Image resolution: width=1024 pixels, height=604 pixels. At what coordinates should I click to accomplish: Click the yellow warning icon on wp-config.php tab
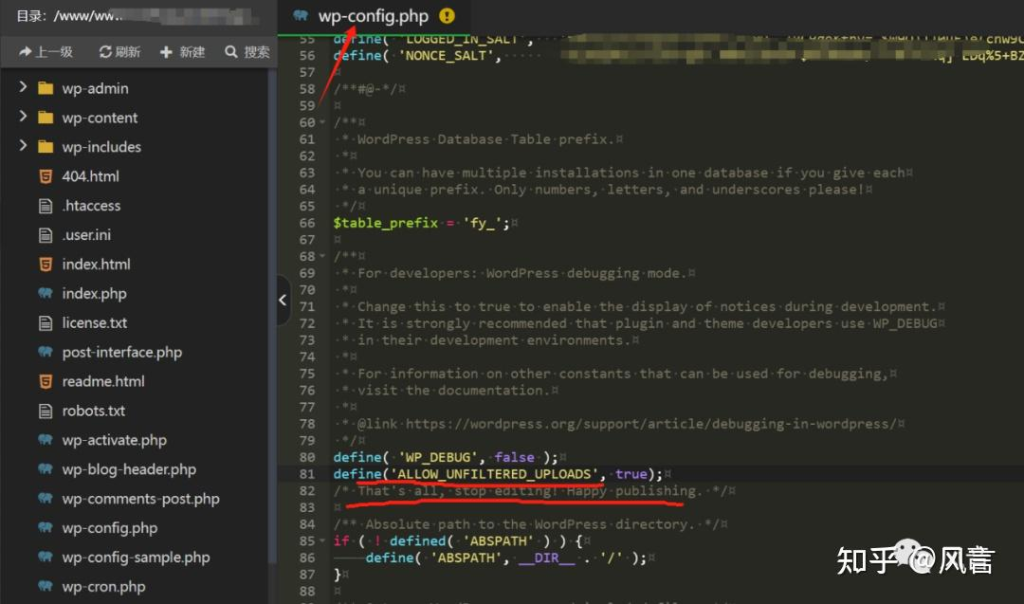pos(446,16)
